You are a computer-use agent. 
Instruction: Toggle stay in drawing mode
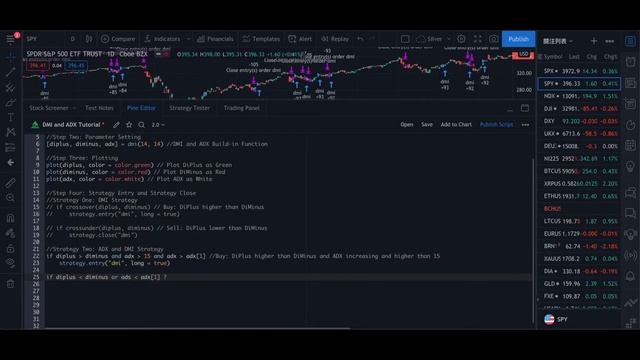tap(10, 233)
